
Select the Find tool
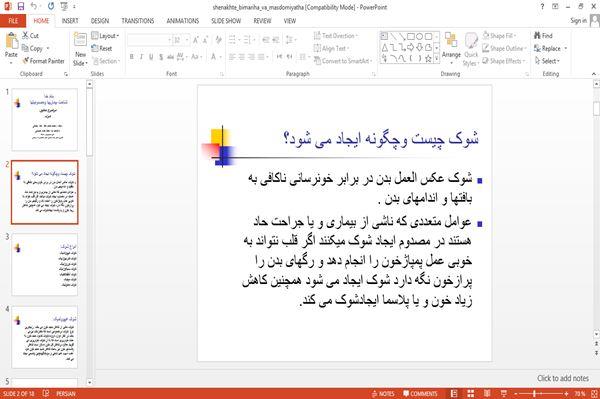coord(543,36)
